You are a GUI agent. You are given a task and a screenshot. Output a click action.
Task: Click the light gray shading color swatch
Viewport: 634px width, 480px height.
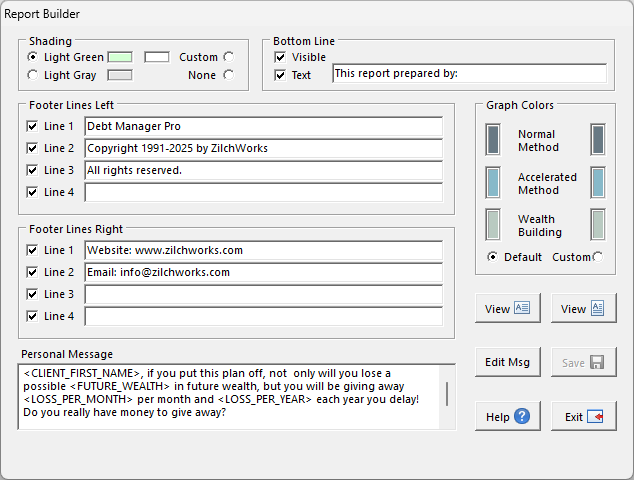pyautogui.click(x=120, y=75)
